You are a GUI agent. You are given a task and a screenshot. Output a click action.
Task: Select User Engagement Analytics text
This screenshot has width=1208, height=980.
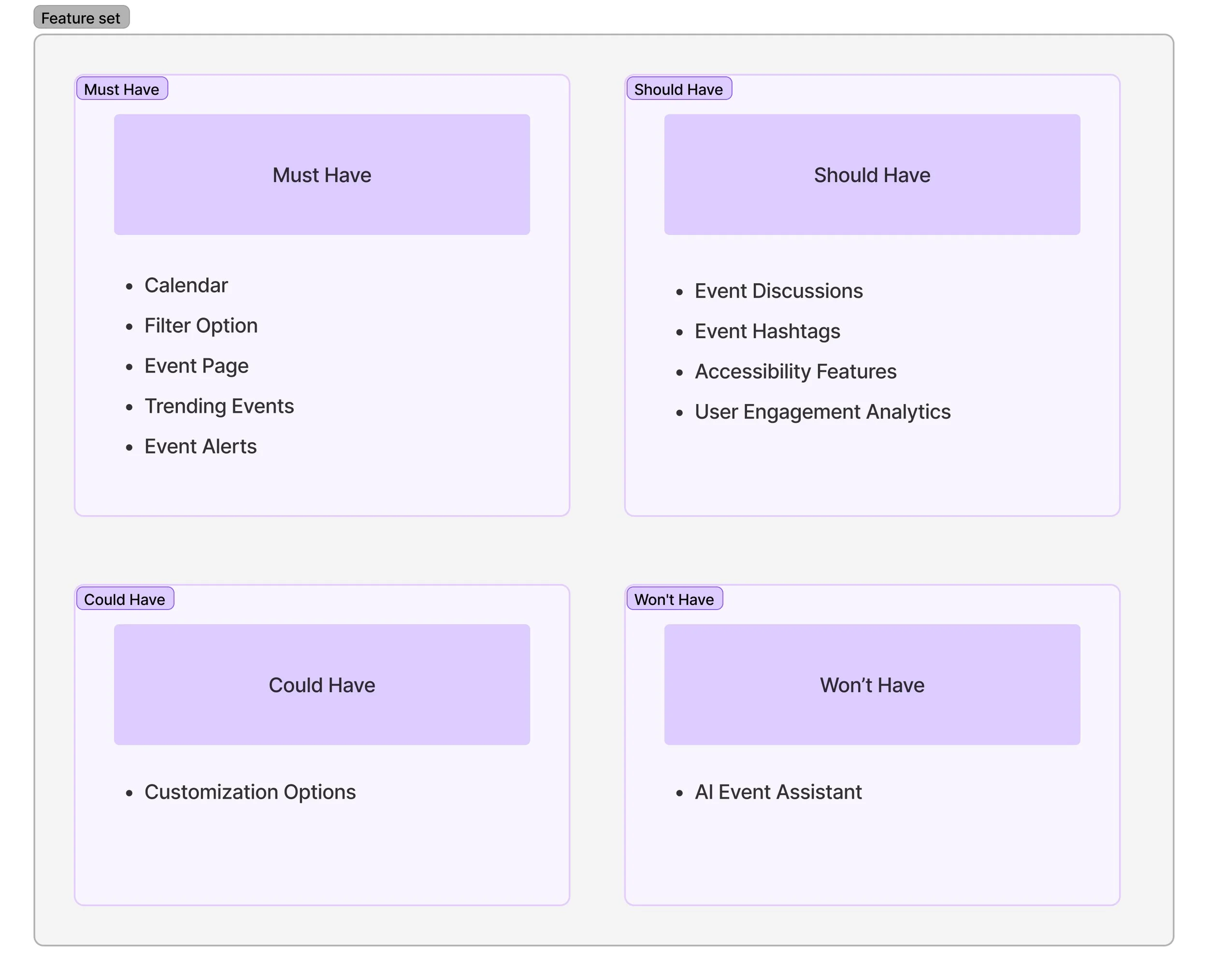click(x=822, y=412)
